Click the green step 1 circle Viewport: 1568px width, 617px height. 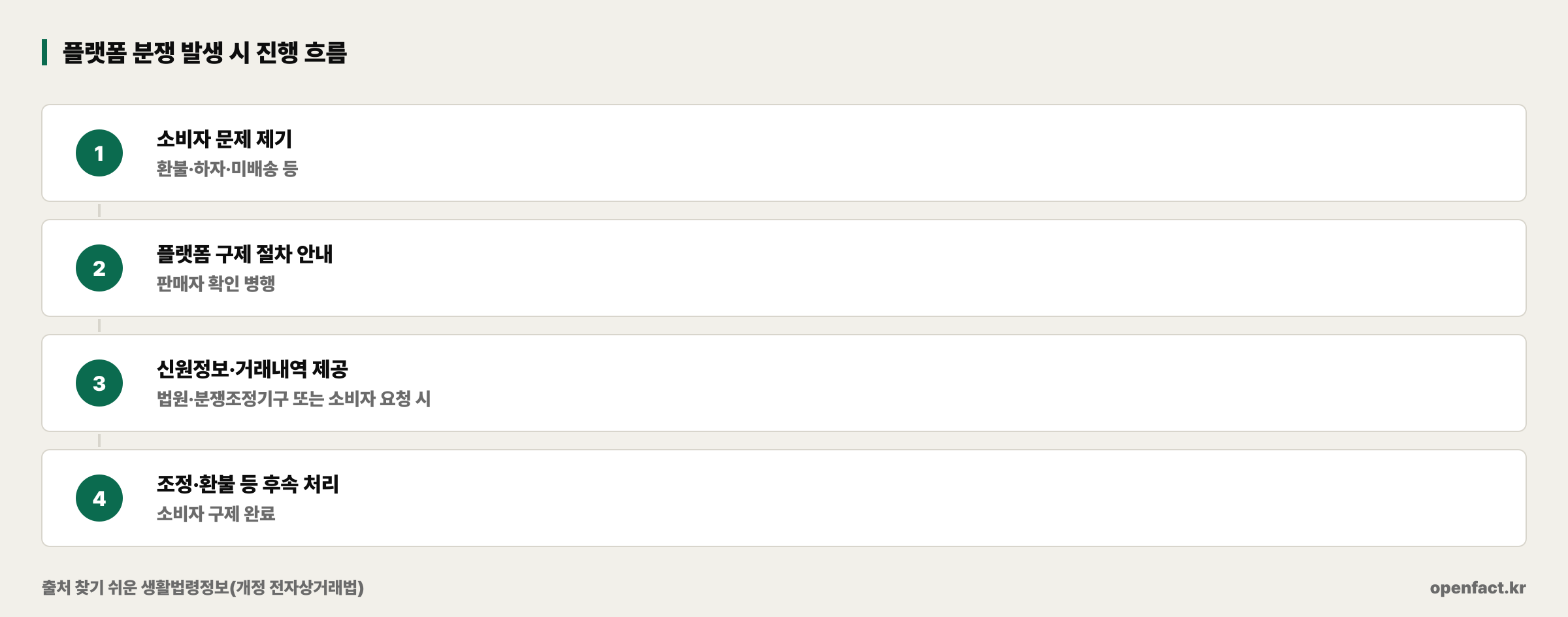(99, 153)
